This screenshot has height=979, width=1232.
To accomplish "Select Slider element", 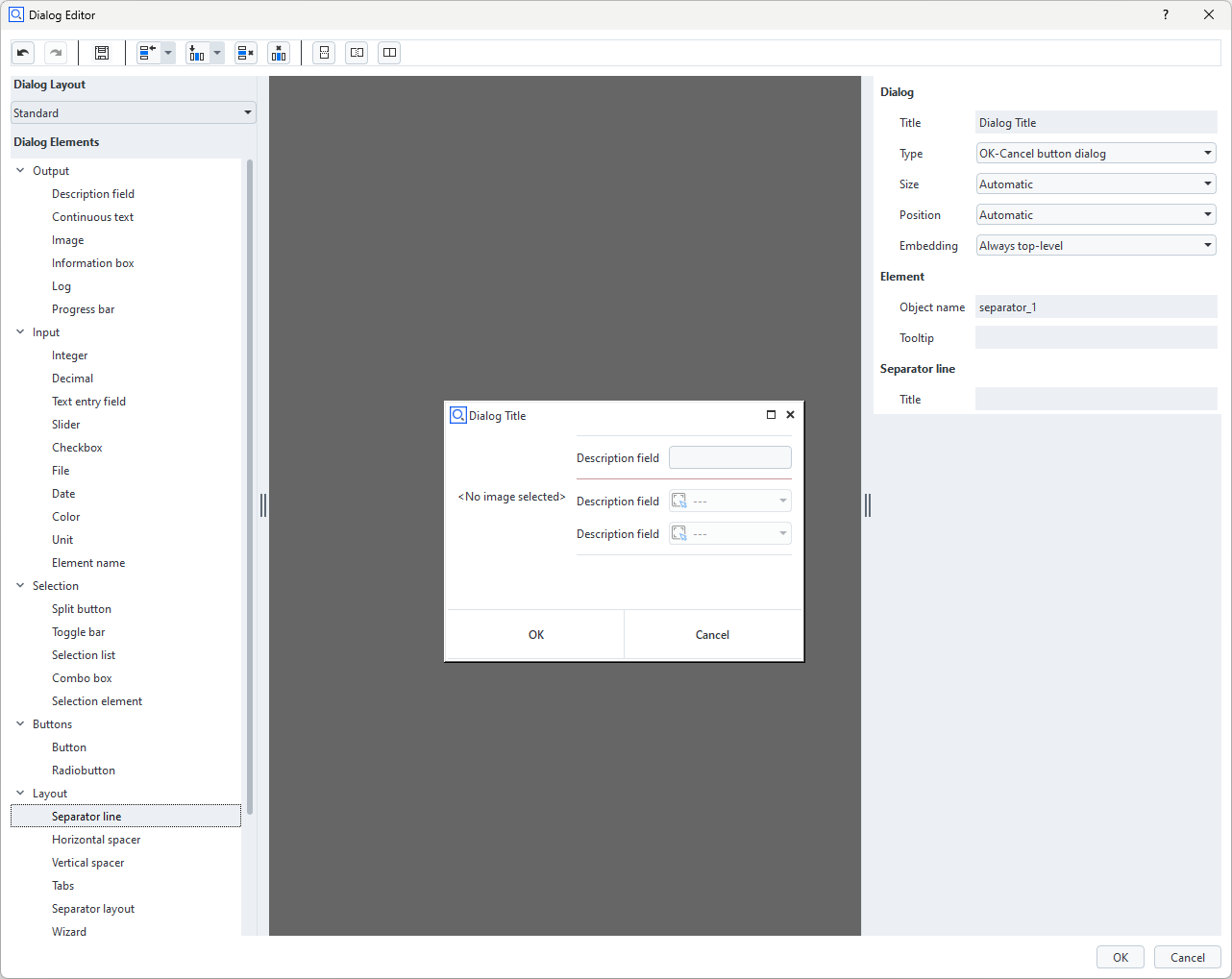I will 66,424.
